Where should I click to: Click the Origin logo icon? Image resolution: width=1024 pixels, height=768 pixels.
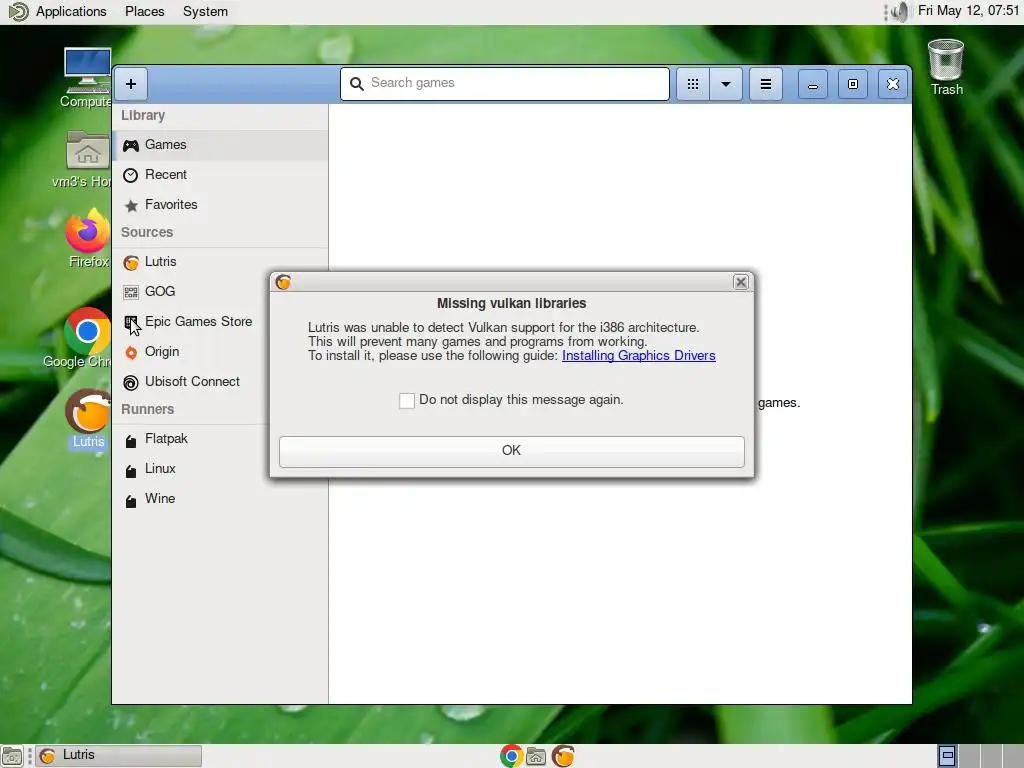click(x=131, y=353)
